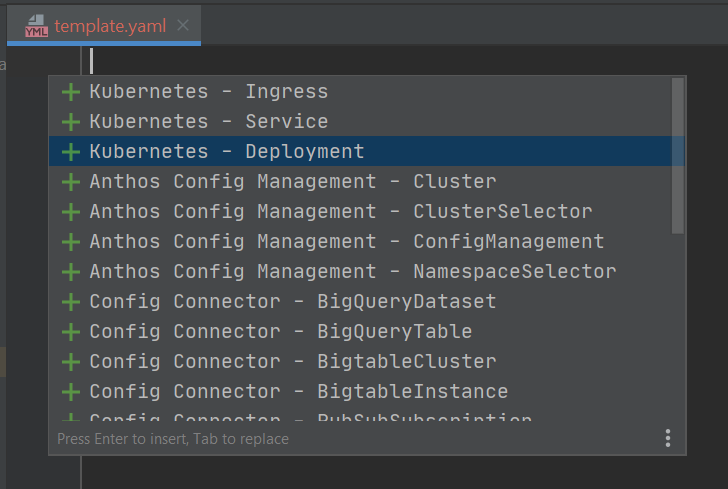Screen dimensions: 728x489
Task: Select Config Connector - BigQueryDataset
Action: [292, 302]
